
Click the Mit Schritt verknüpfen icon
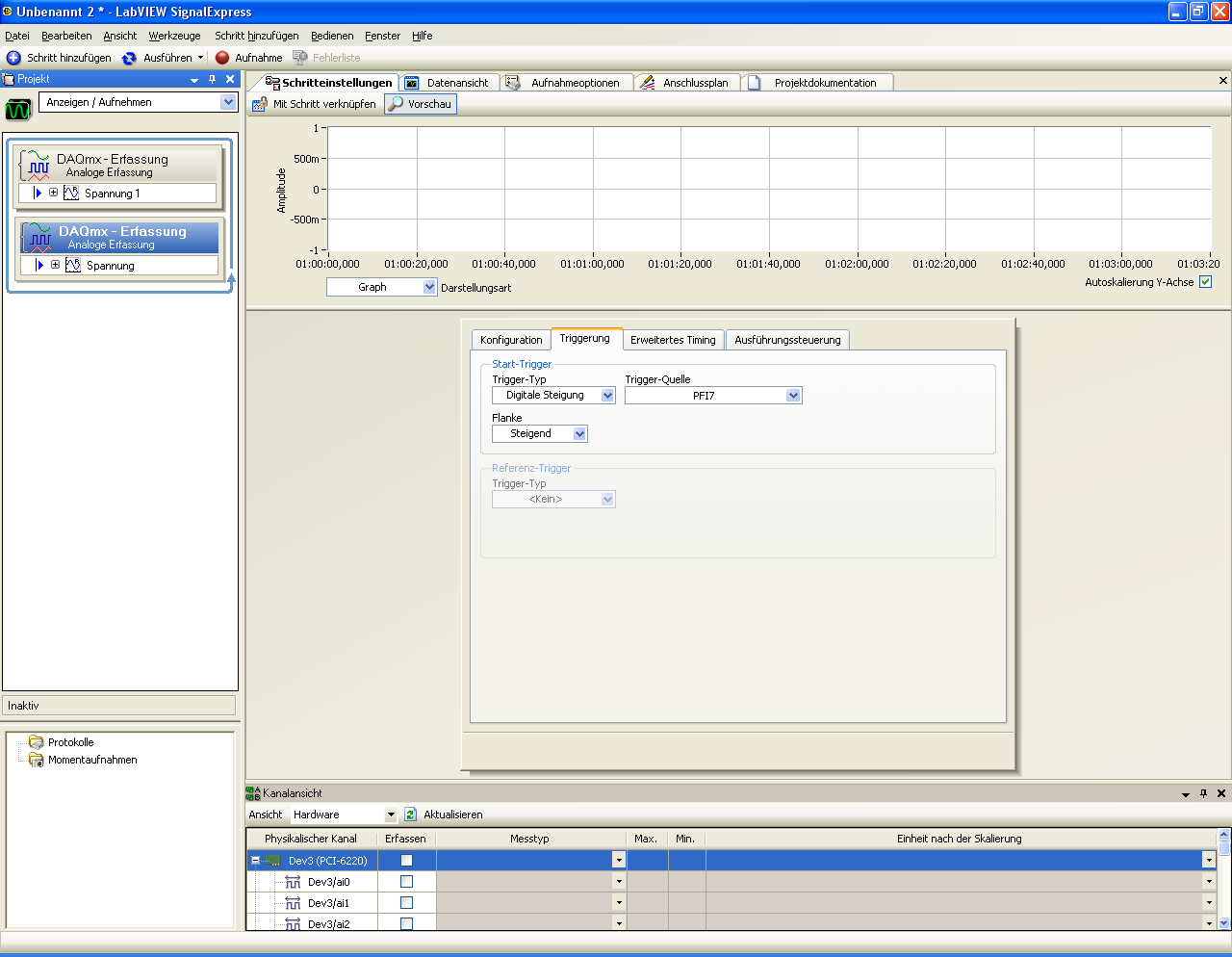260,104
